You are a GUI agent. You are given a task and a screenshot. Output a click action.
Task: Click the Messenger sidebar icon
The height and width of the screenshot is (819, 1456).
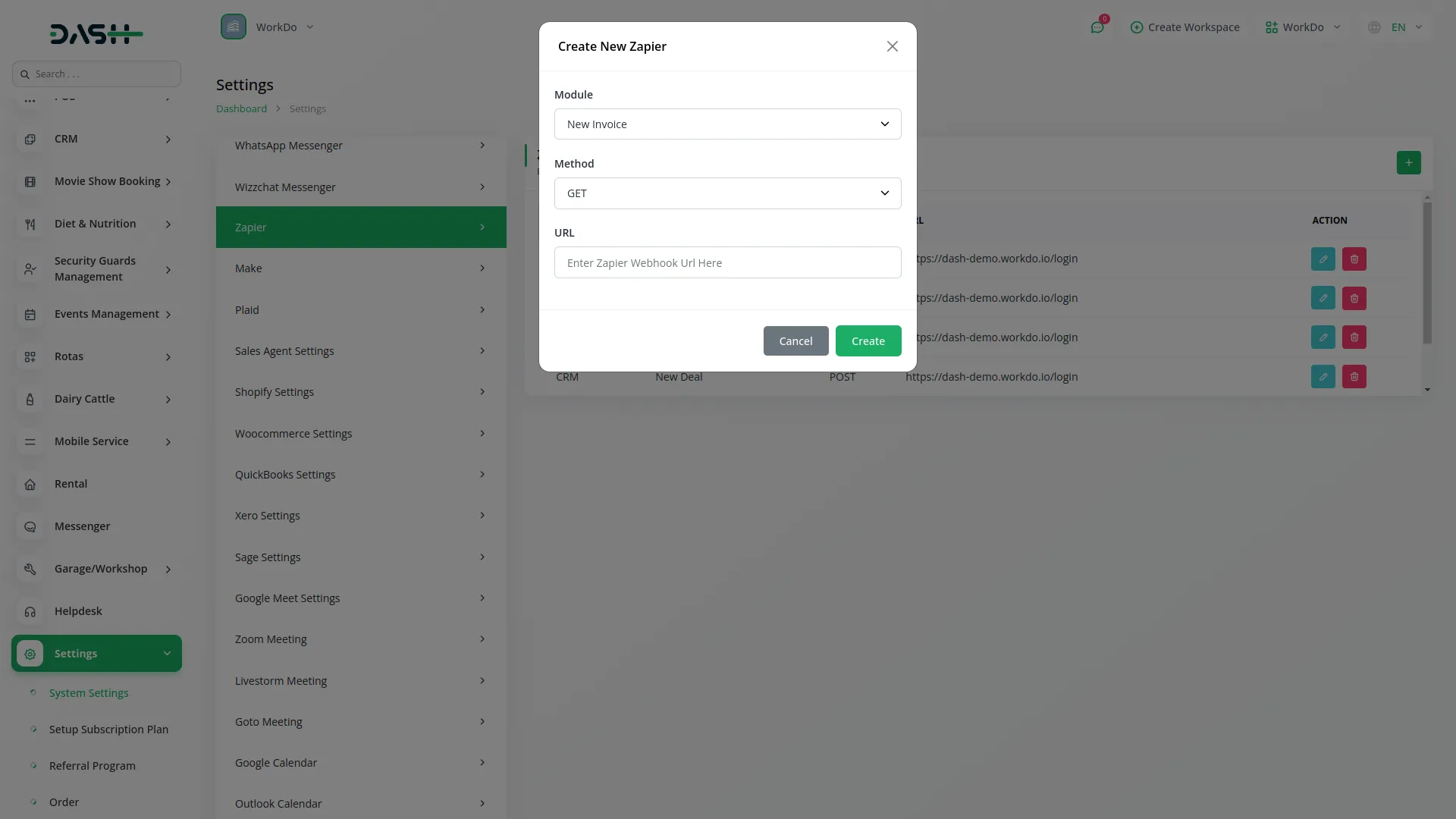[x=30, y=526]
